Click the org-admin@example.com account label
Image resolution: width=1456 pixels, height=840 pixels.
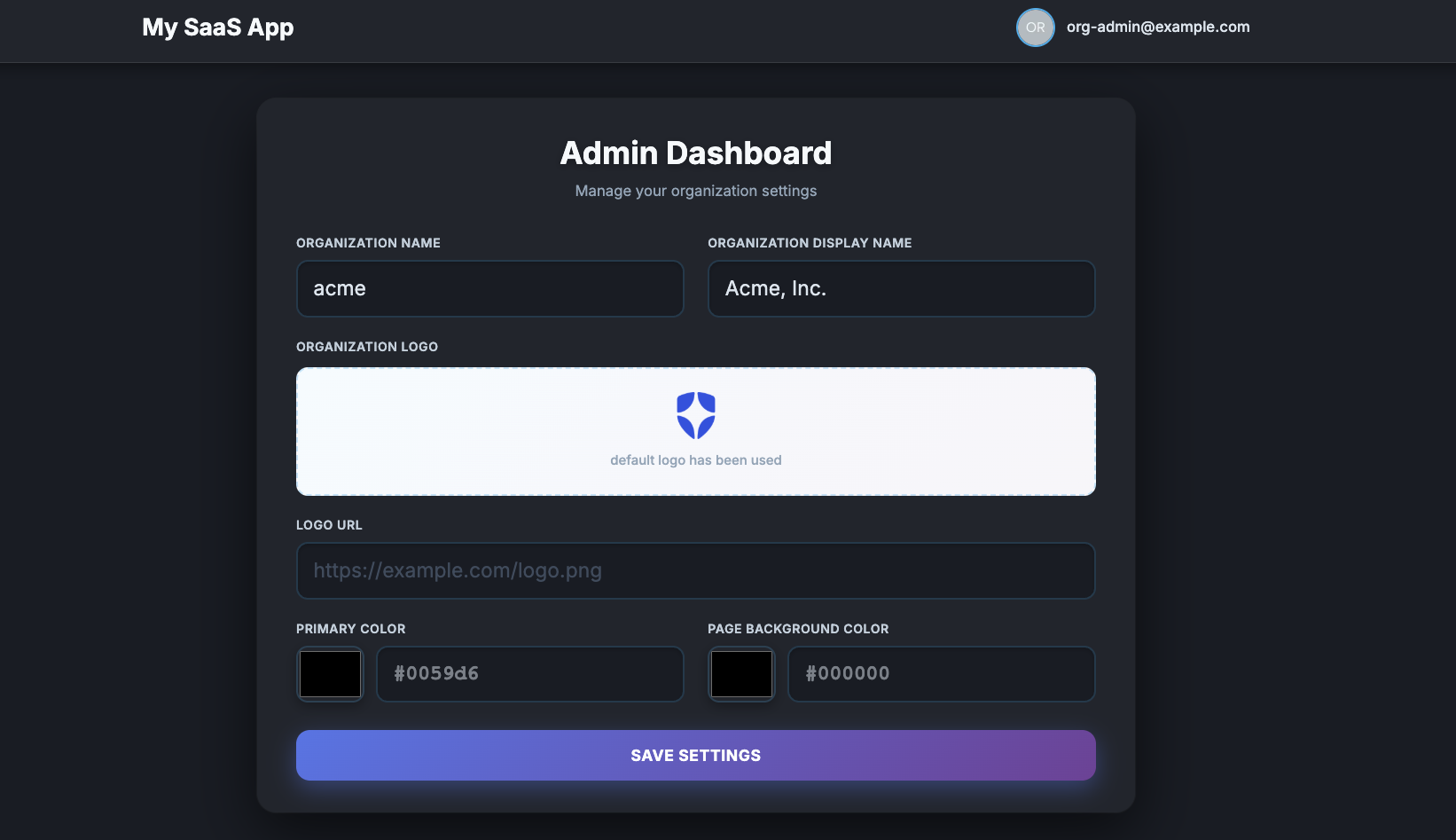[1157, 27]
